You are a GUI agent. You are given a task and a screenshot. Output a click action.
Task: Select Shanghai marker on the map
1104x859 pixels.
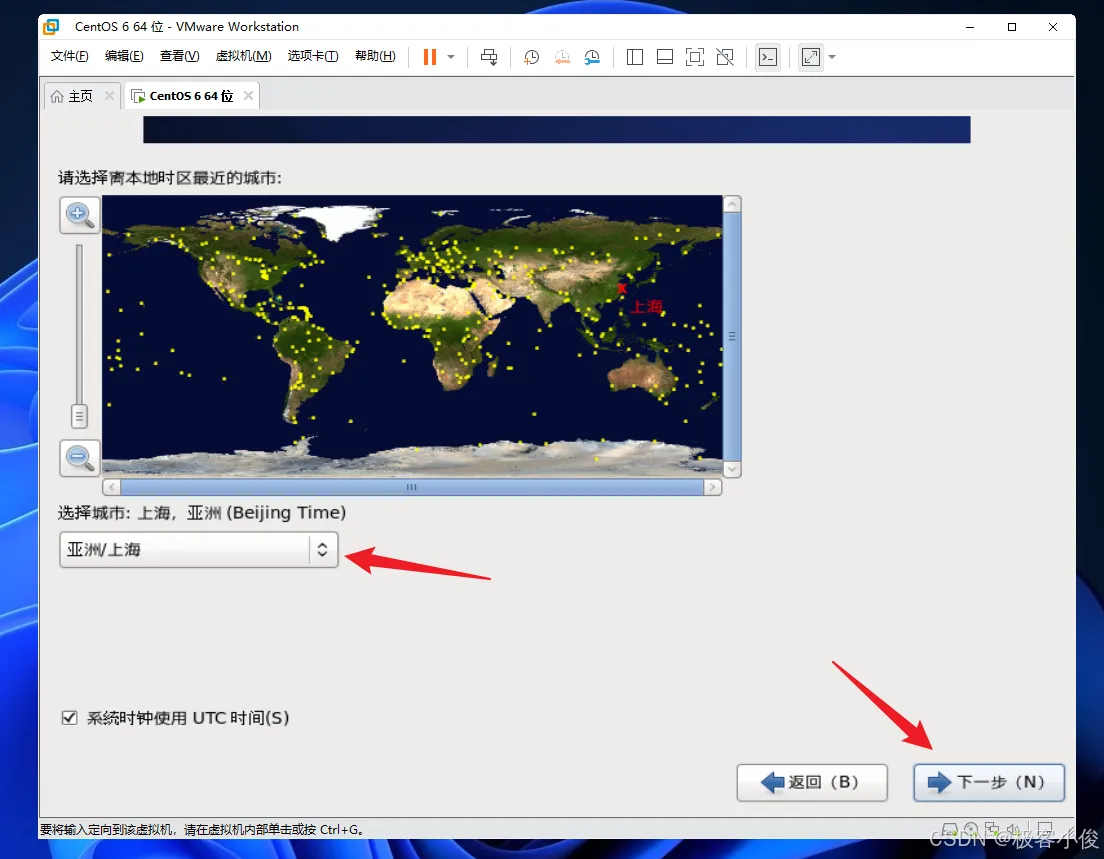(622, 288)
